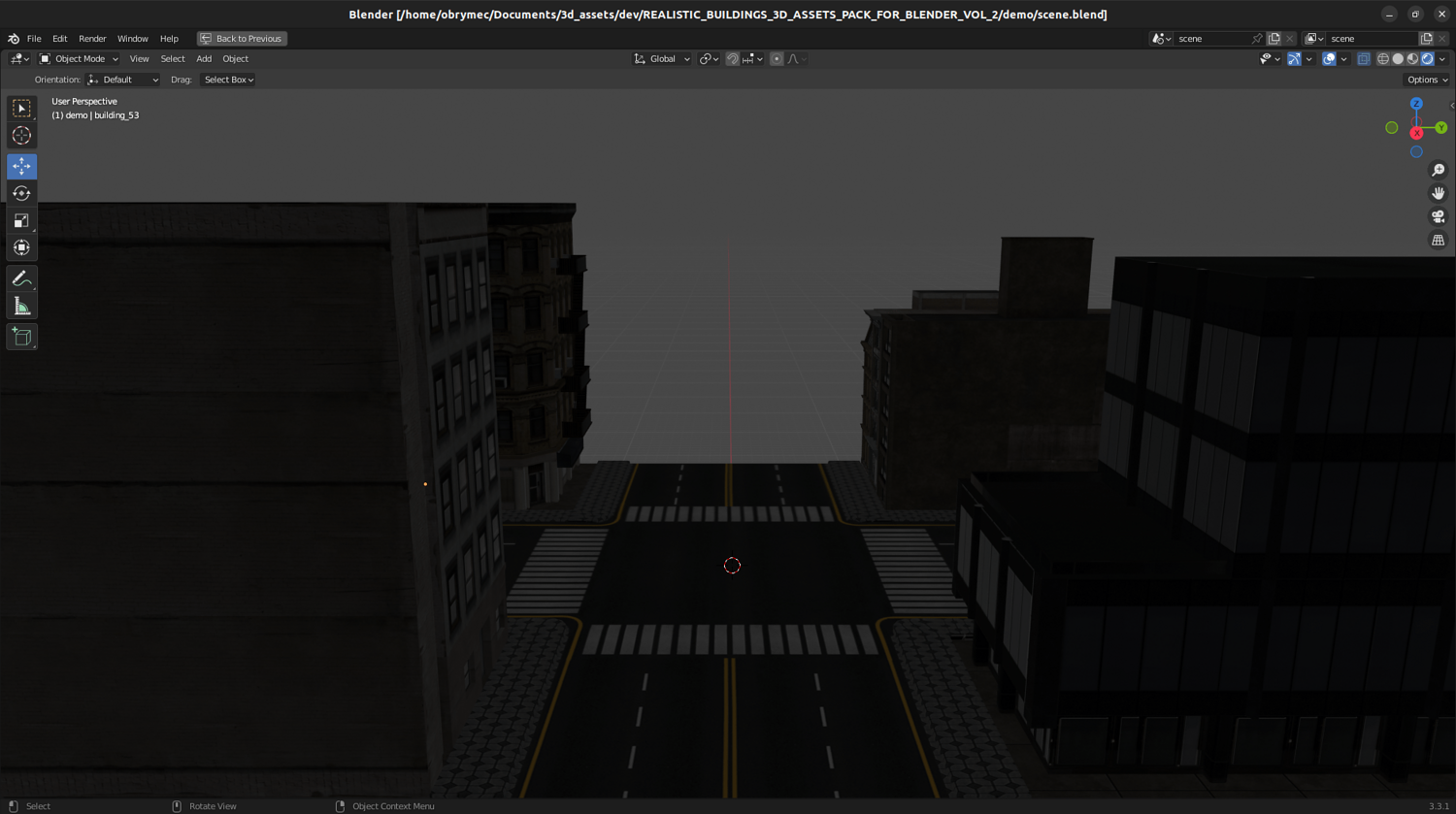Open the transform pivot point dropdown
This screenshot has width=1456, height=814.
click(x=710, y=59)
